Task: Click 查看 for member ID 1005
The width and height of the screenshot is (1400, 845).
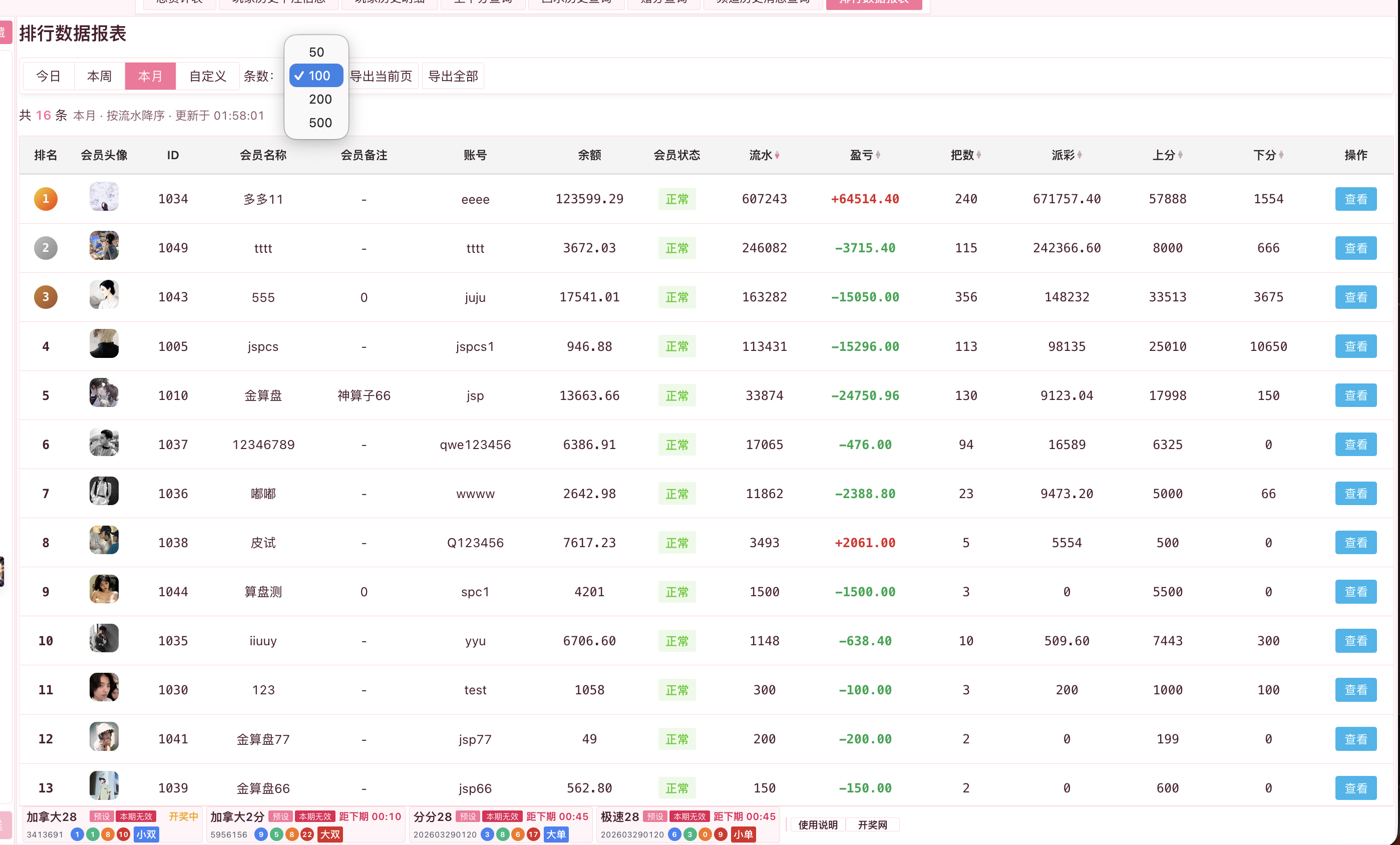Action: pos(1355,346)
